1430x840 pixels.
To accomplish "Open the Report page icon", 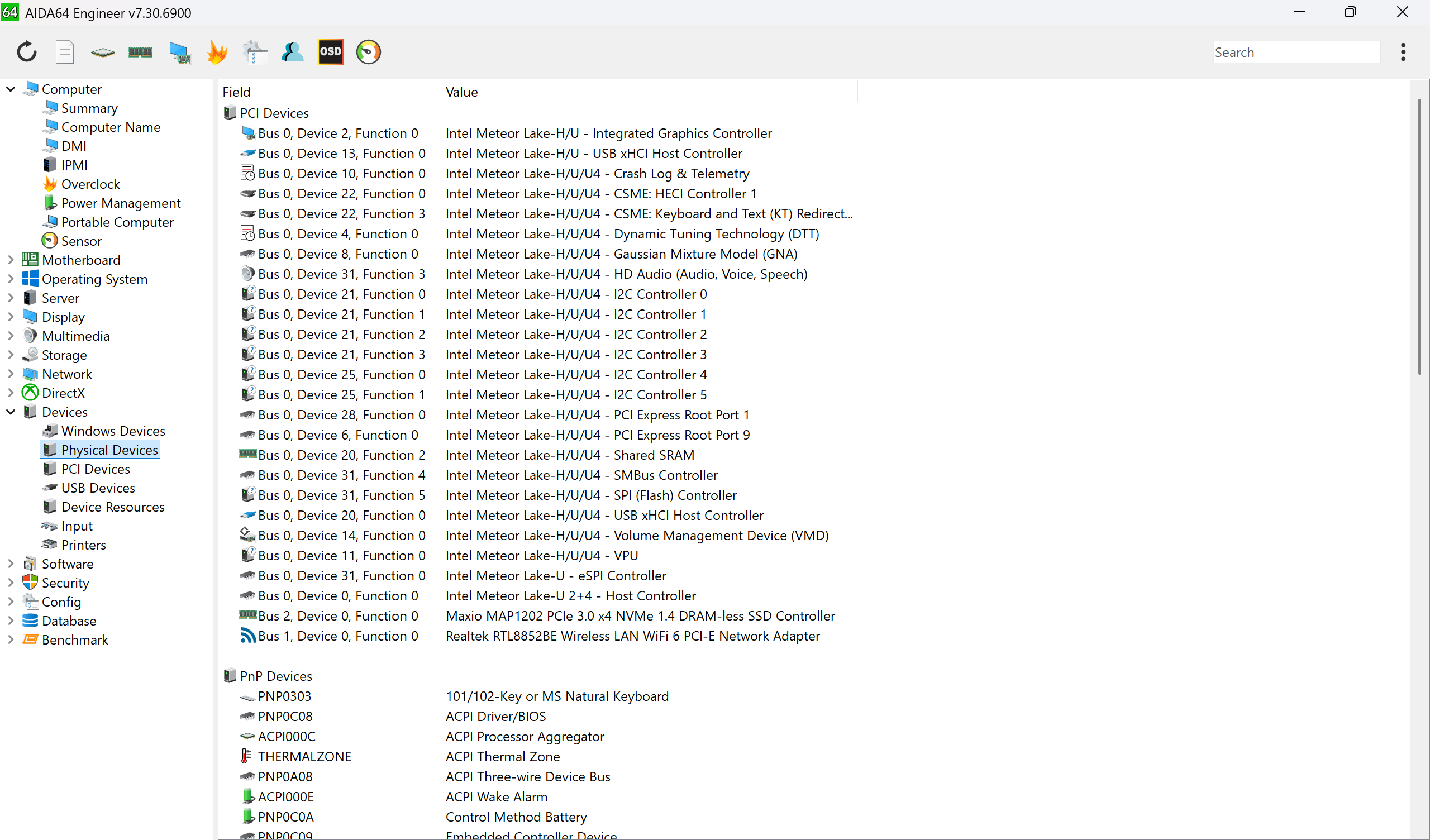I will click(65, 52).
